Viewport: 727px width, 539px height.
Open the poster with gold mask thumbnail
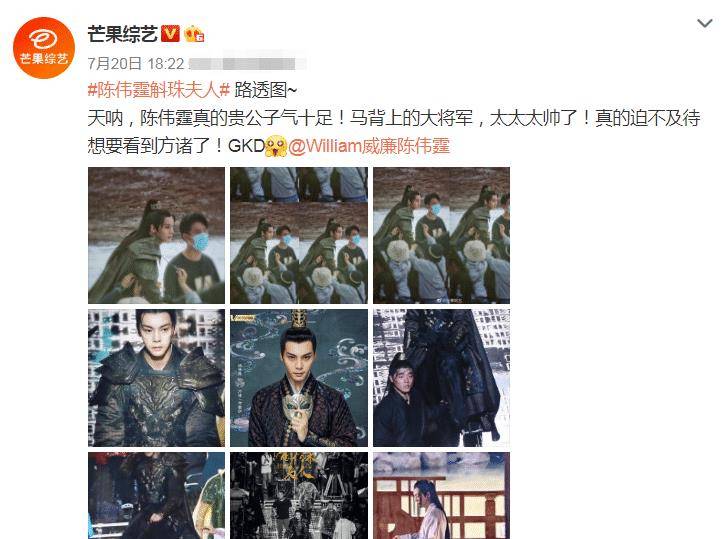pyautogui.click(x=299, y=378)
